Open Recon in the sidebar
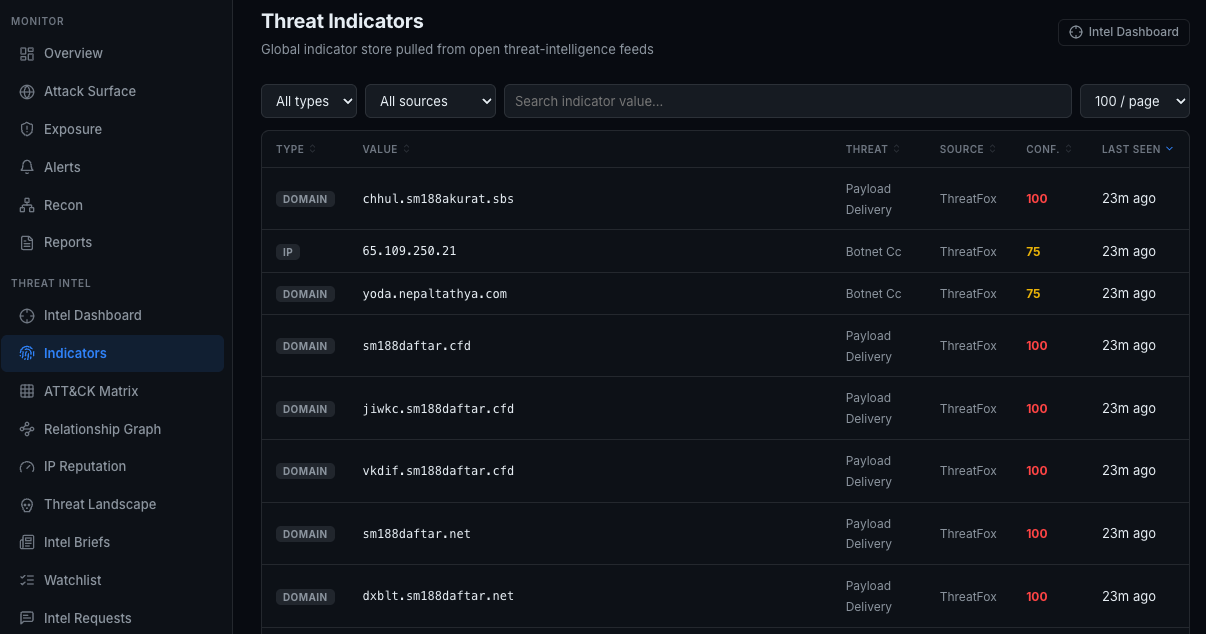1206x634 pixels. pyautogui.click(x=112, y=205)
